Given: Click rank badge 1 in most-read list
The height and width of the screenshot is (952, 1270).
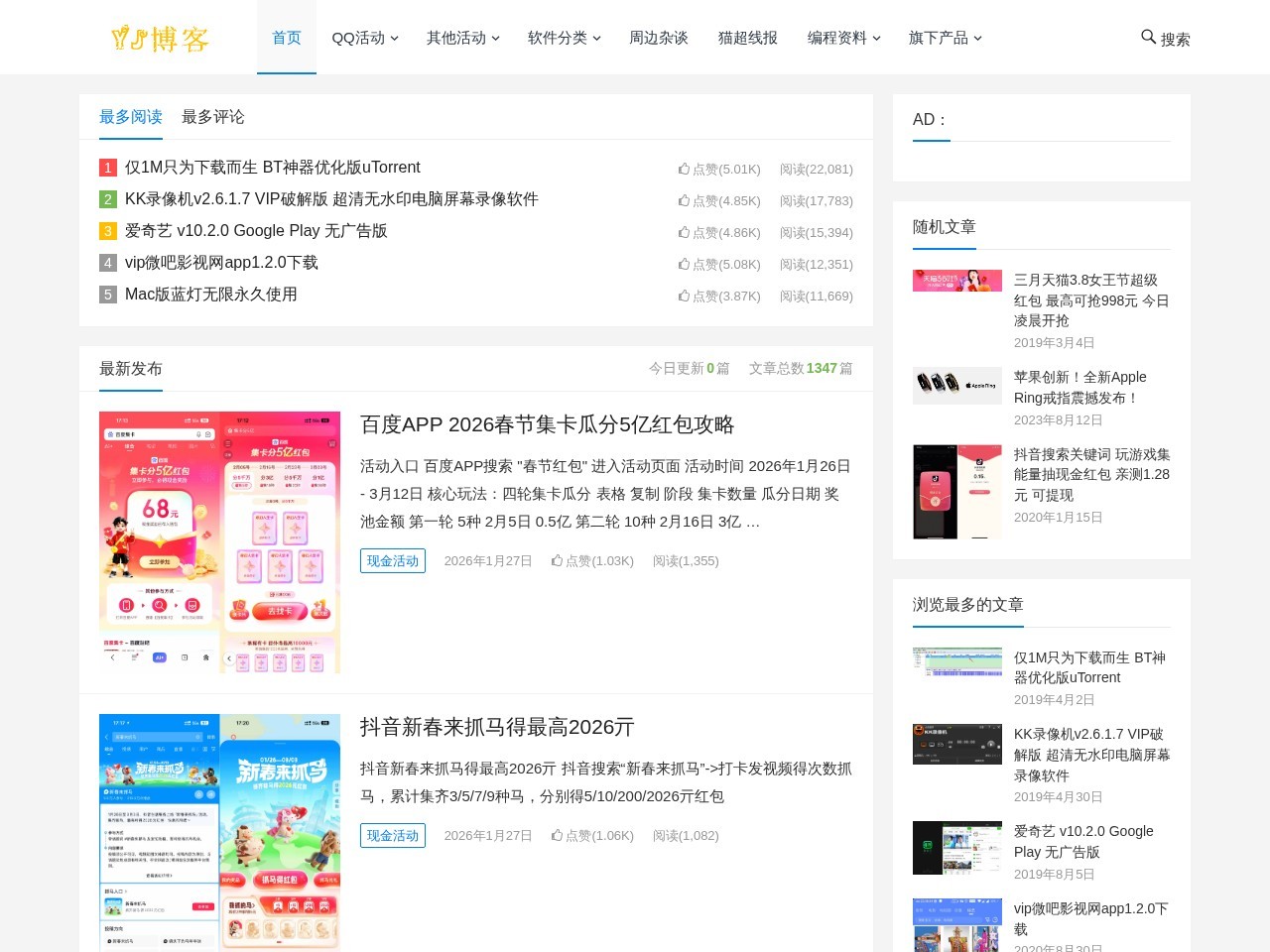Looking at the screenshot, I should click(x=108, y=168).
